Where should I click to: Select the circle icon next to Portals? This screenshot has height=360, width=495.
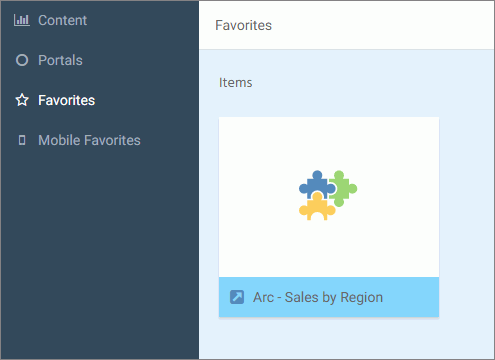pyautogui.click(x=22, y=60)
